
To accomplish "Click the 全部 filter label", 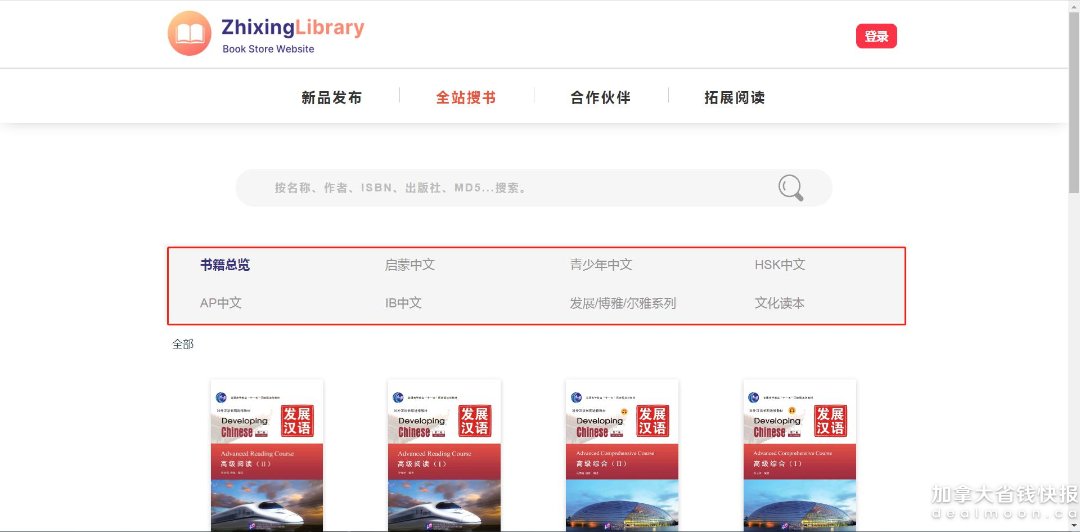I will 183,345.
